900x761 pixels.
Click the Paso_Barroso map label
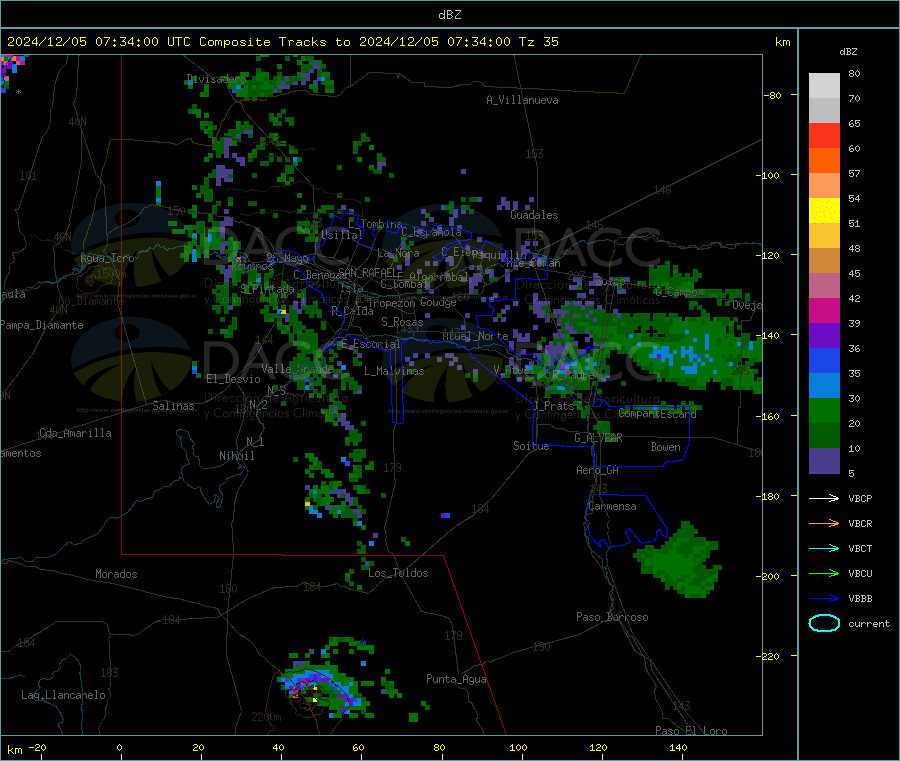612,617
